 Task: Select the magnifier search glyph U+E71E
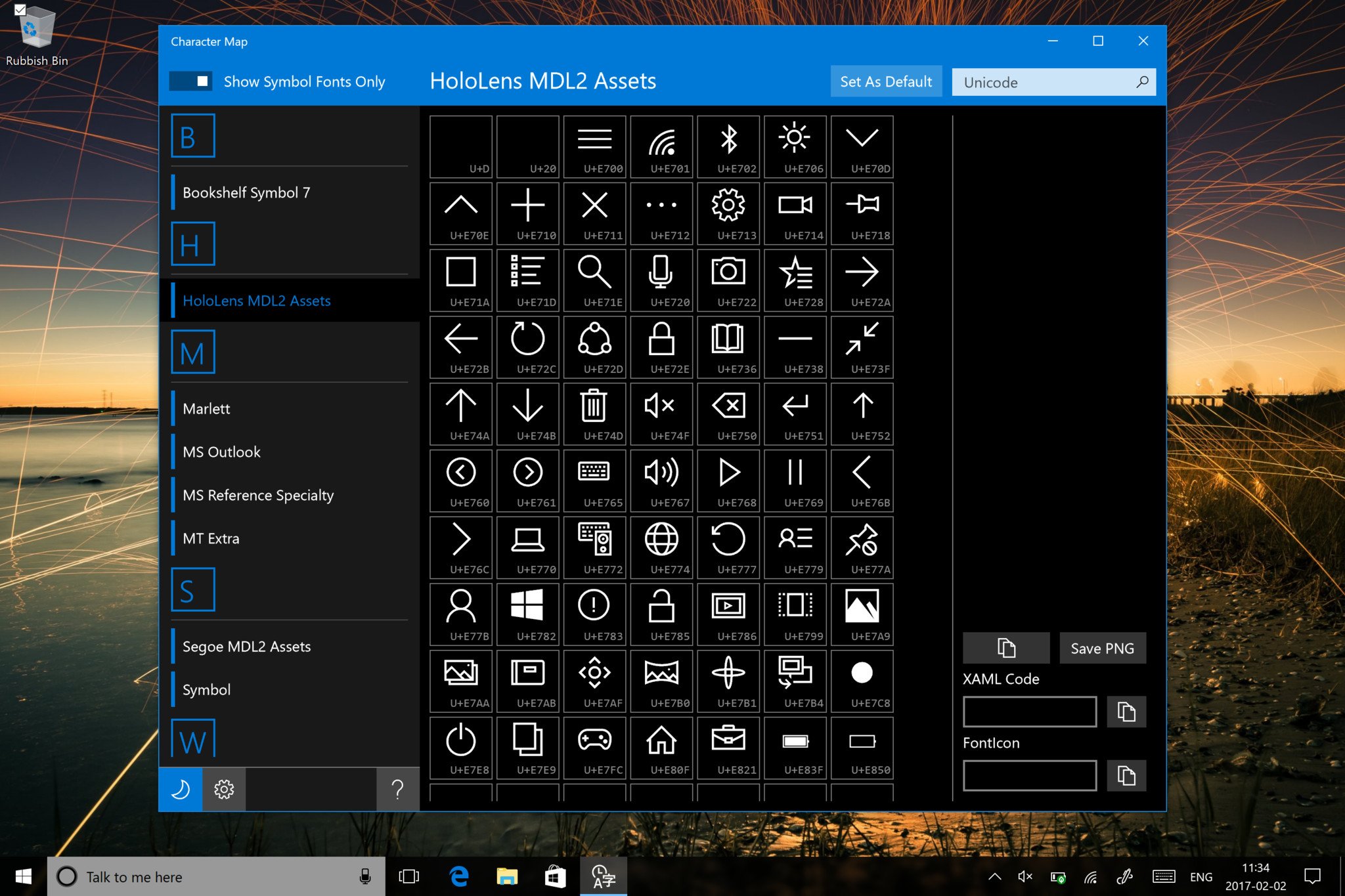(594, 280)
